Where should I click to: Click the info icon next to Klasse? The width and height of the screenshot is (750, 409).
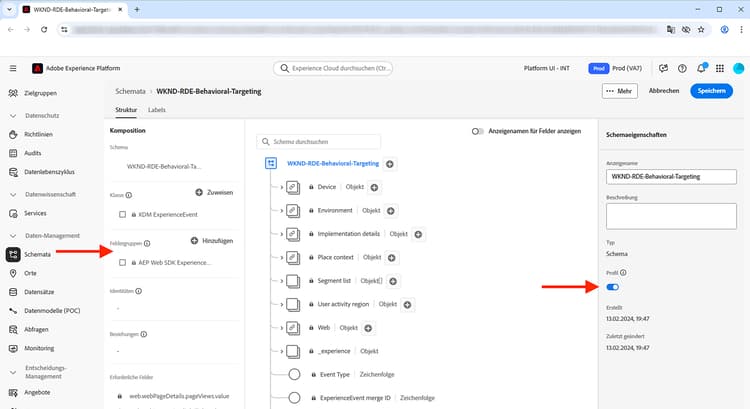point(129,195)
